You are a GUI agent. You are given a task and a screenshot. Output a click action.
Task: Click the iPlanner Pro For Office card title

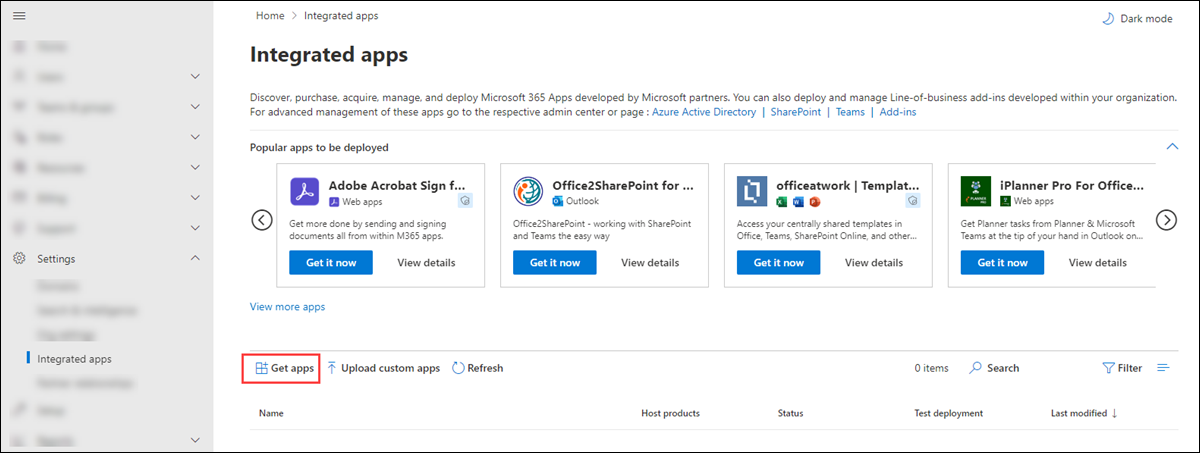(x=1072, y=185)
